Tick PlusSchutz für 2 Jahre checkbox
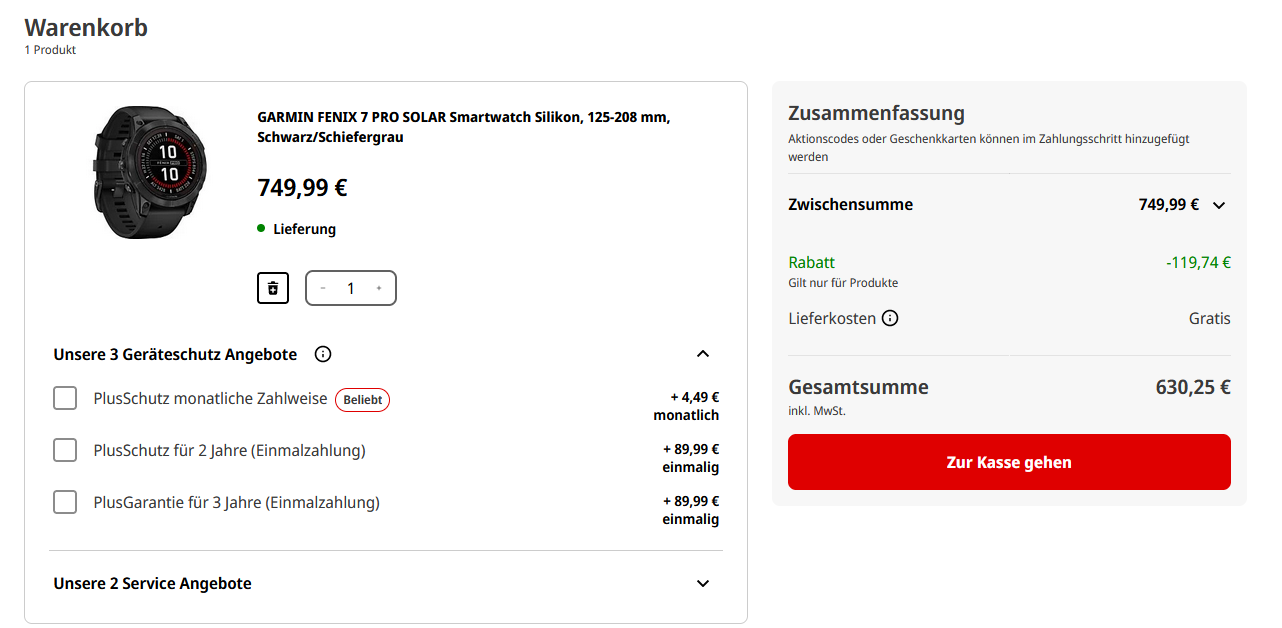This screenshot has width=1282, height=628. click(x=65, y=450)
